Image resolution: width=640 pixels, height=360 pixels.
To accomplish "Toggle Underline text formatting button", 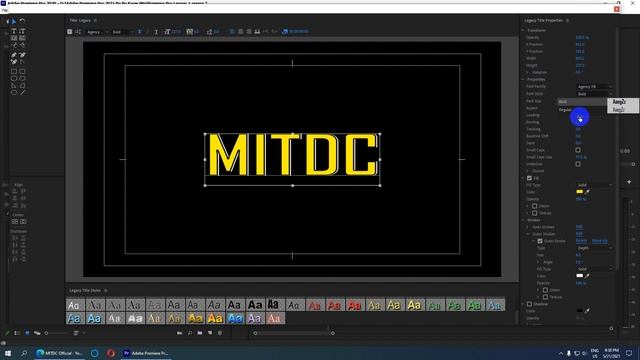I will click(156, 31).
